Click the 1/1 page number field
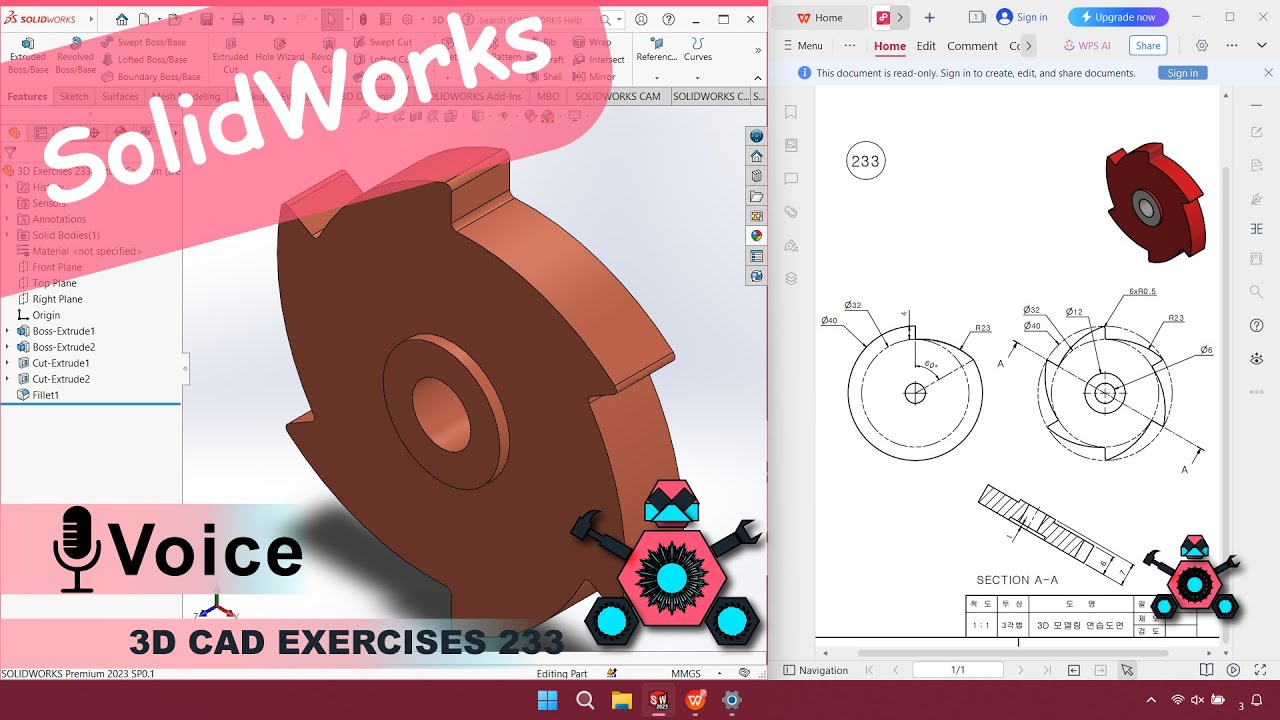This screenshot has height=720, width=1280. (958, 670)
